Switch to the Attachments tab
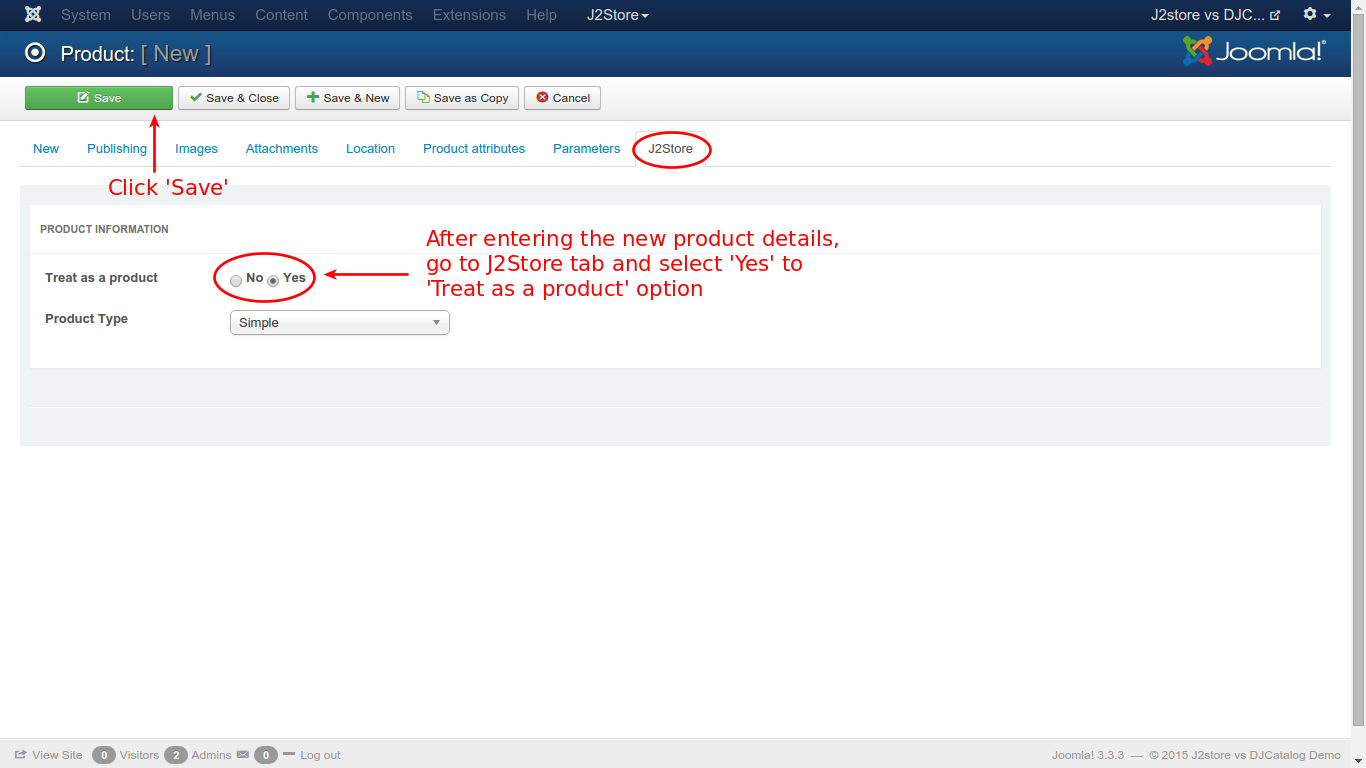This screenshot has width=1366, height=768. (282, 149)
